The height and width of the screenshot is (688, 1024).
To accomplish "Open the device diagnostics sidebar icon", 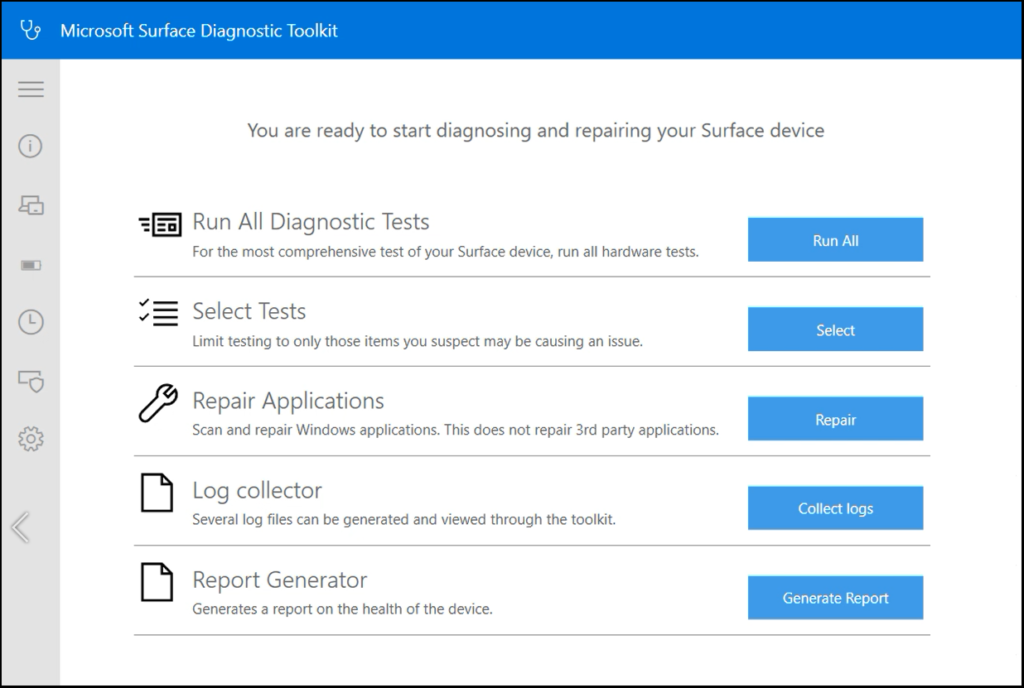I will point(31,206).
